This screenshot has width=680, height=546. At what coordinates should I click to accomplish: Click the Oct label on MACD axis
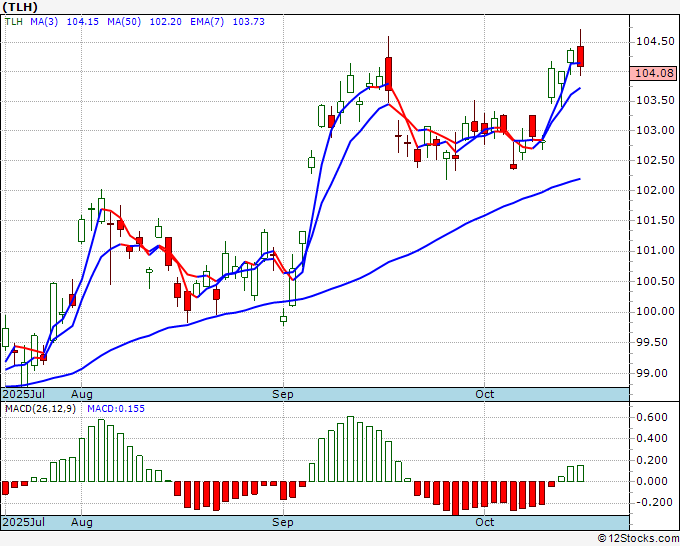[x=484, y=522]
